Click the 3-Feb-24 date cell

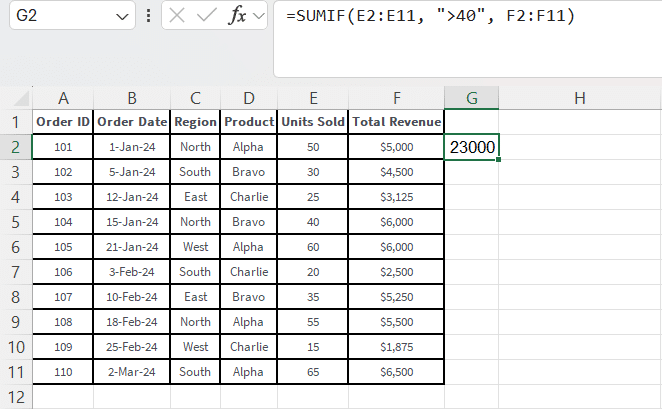132,272
